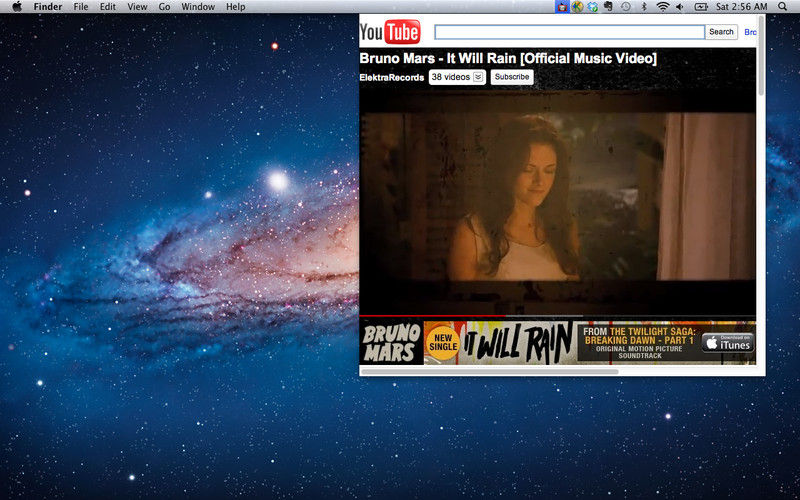Expand the 38 videos dropdown
The image size is (800, 500).
pos(457,77)
